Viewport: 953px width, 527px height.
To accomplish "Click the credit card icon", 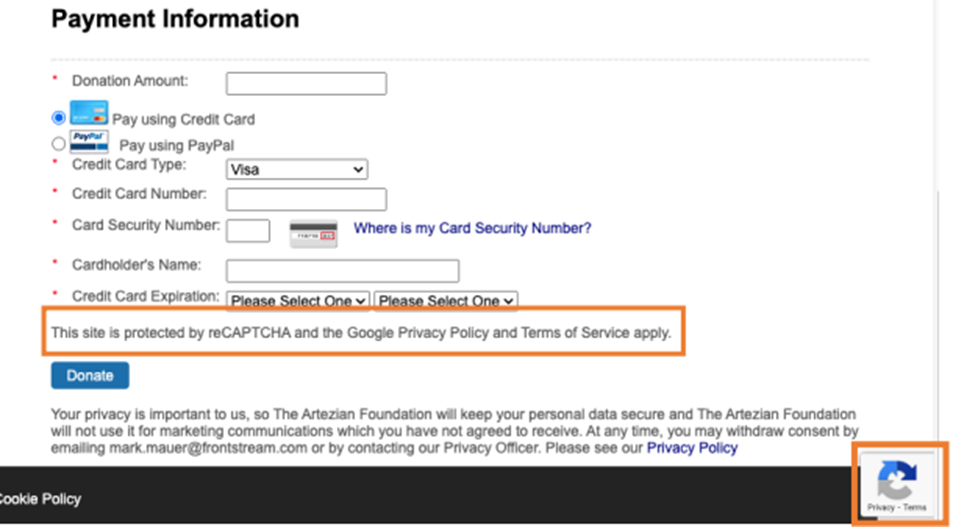I will click(89, 113).
